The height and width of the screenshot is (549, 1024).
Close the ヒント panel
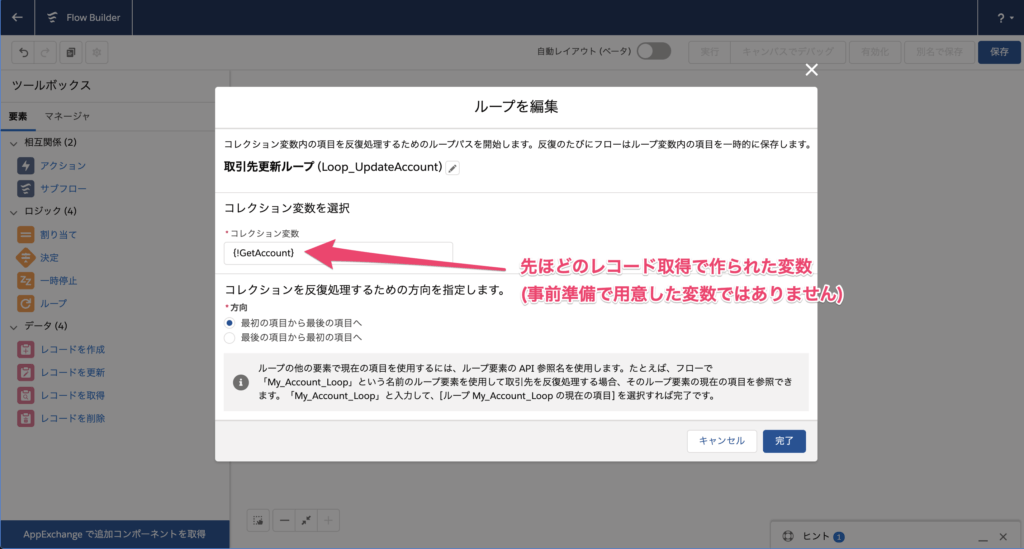[1003, 537]
